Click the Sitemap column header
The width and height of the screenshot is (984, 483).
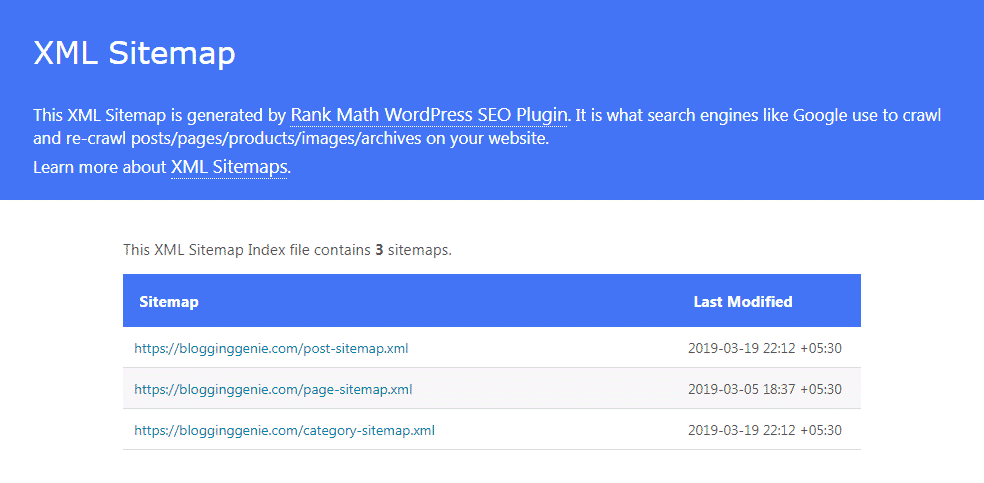pos(169,302)
